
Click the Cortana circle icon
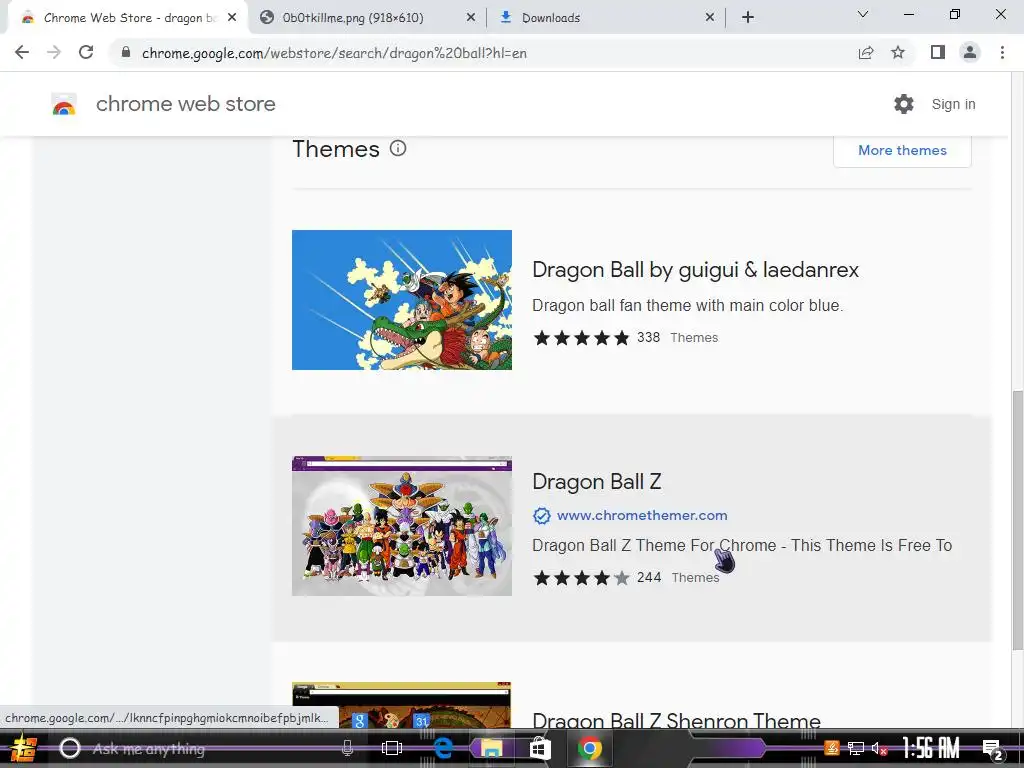pos(69,748)
